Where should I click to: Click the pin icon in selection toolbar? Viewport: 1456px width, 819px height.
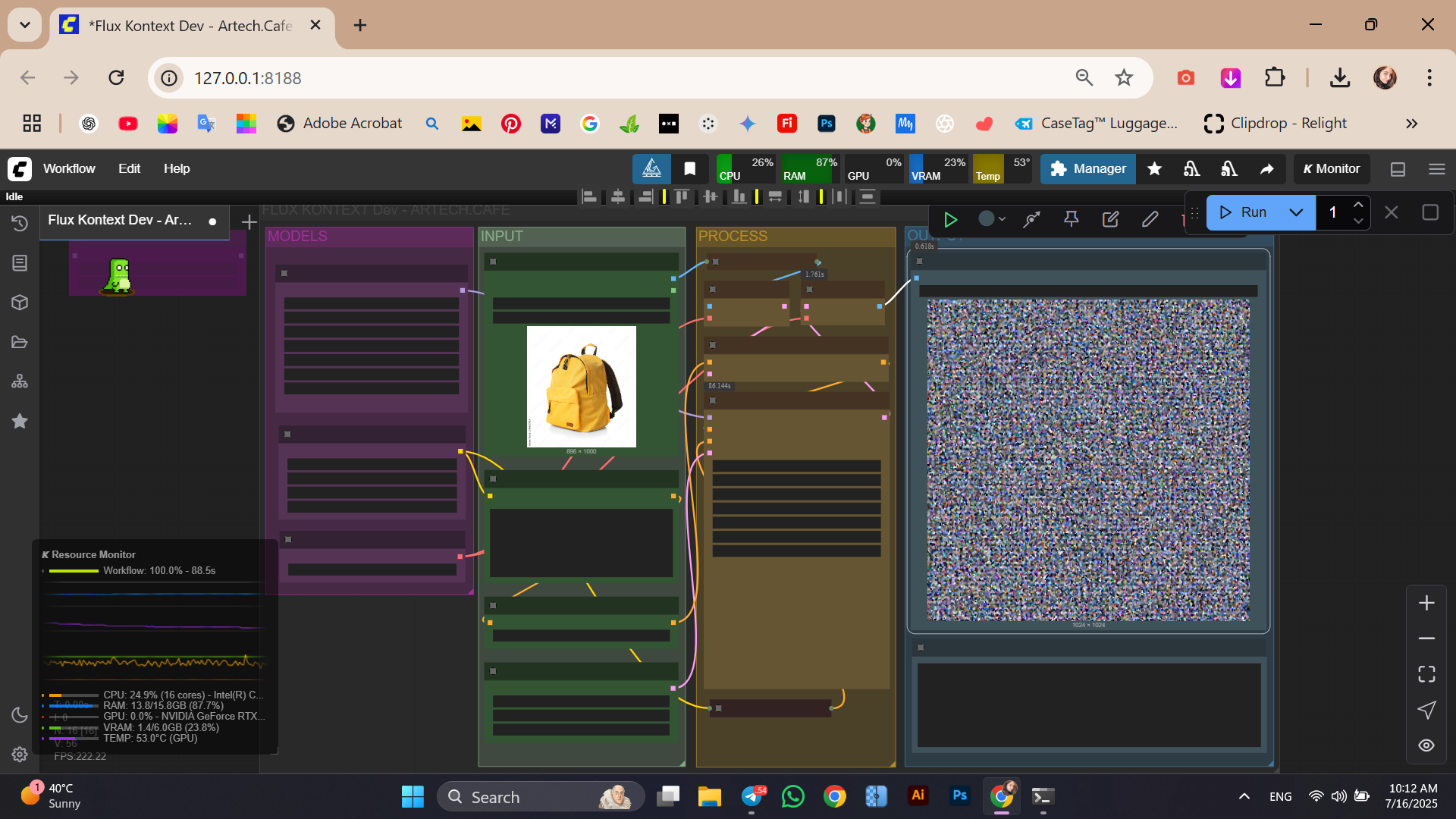tap(1071, 219)
